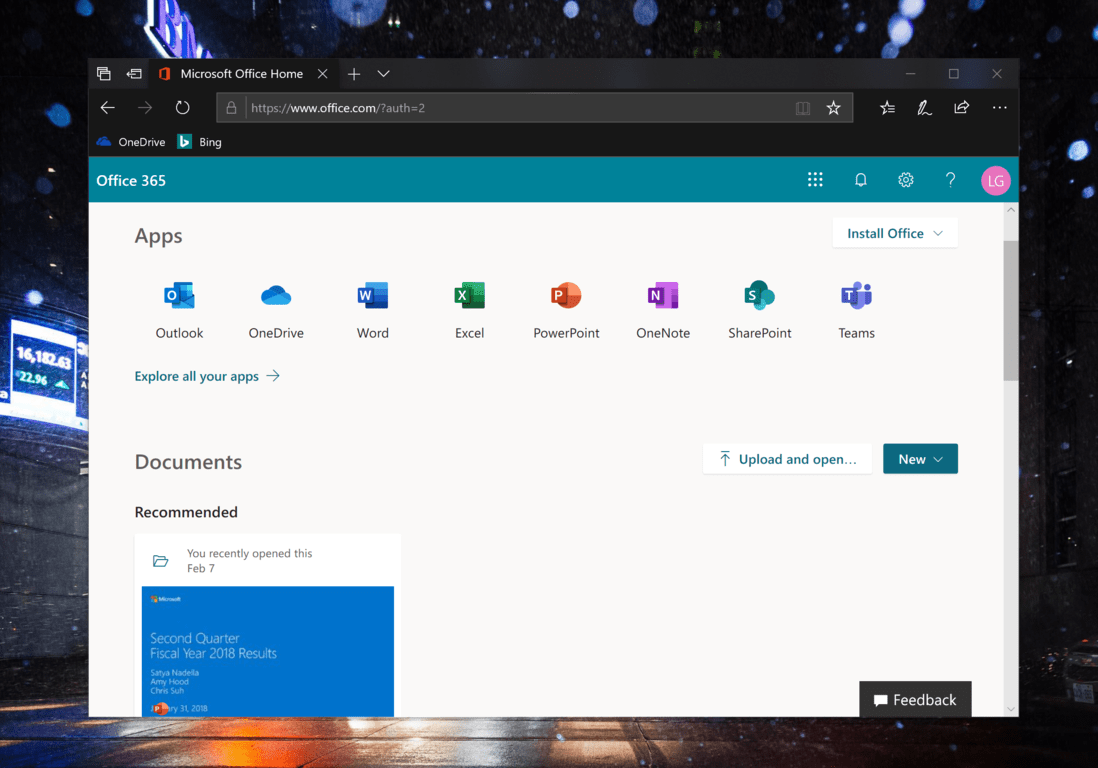Follow the Explore all your apps link

point(196,376)
